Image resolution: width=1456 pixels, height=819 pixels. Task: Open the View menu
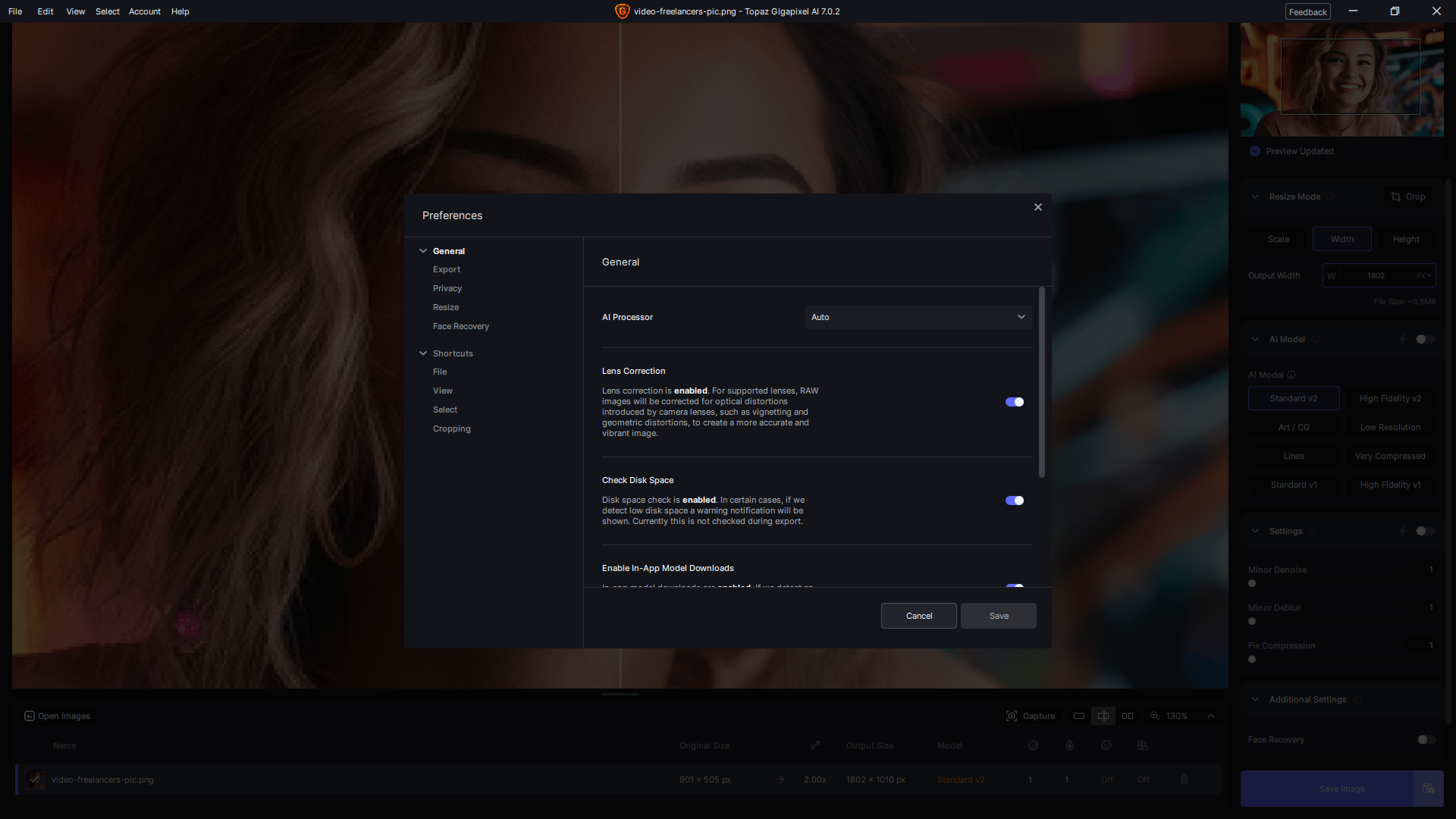pos(76,11)
